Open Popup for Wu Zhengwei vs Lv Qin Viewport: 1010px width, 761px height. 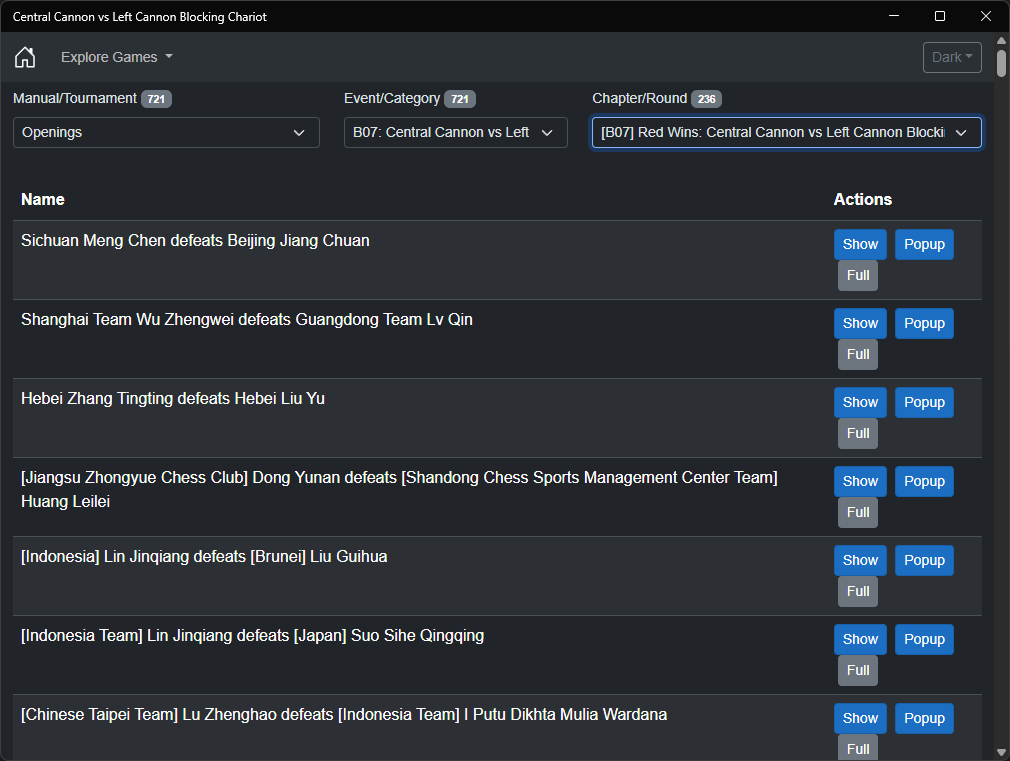[924, 323]
